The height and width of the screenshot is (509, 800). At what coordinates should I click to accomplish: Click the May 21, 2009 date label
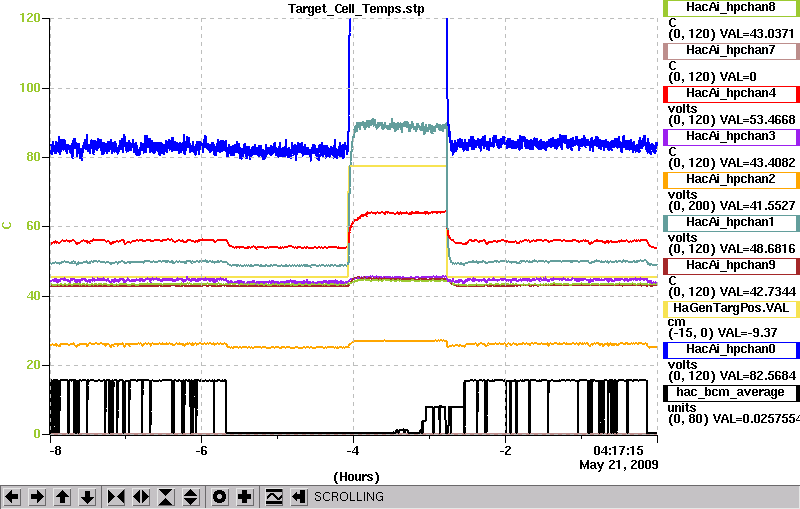click(x=618, y=465)
